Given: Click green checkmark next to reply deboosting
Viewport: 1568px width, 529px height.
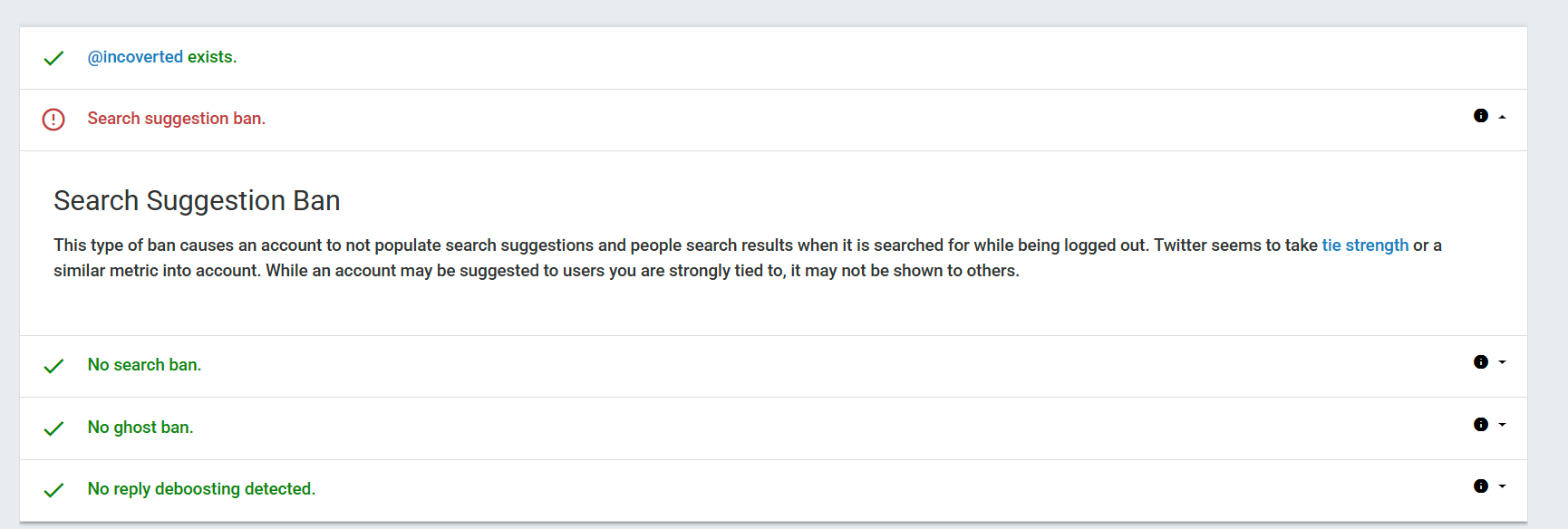Looking at the screenshot, I should [53, 490].
